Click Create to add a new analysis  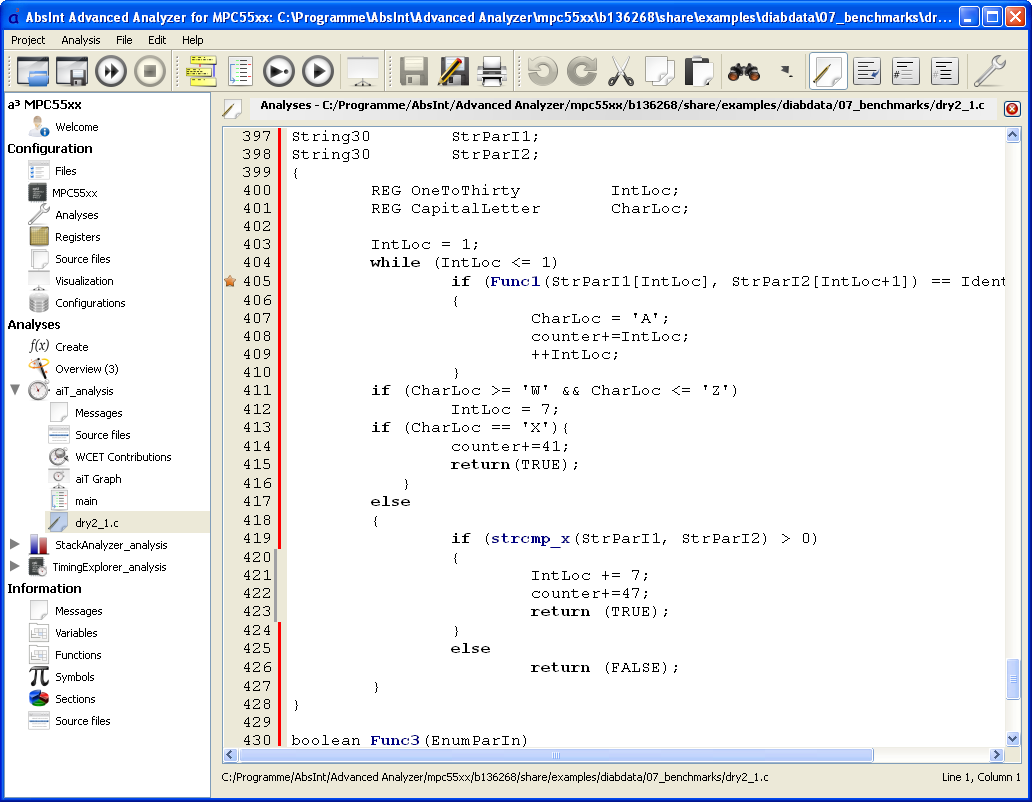59,347
